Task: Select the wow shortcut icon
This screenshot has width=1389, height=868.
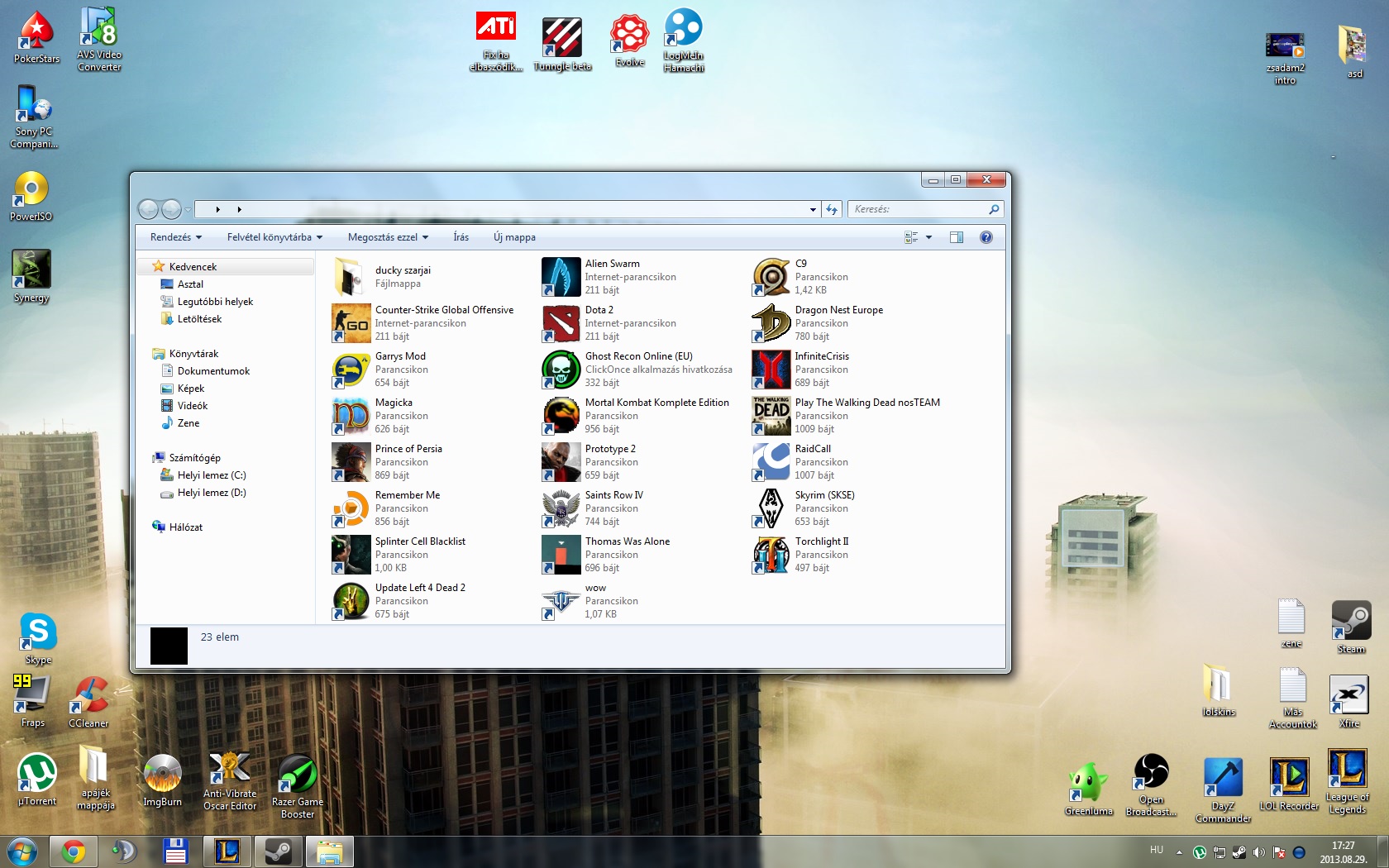Action: (561, 601)
